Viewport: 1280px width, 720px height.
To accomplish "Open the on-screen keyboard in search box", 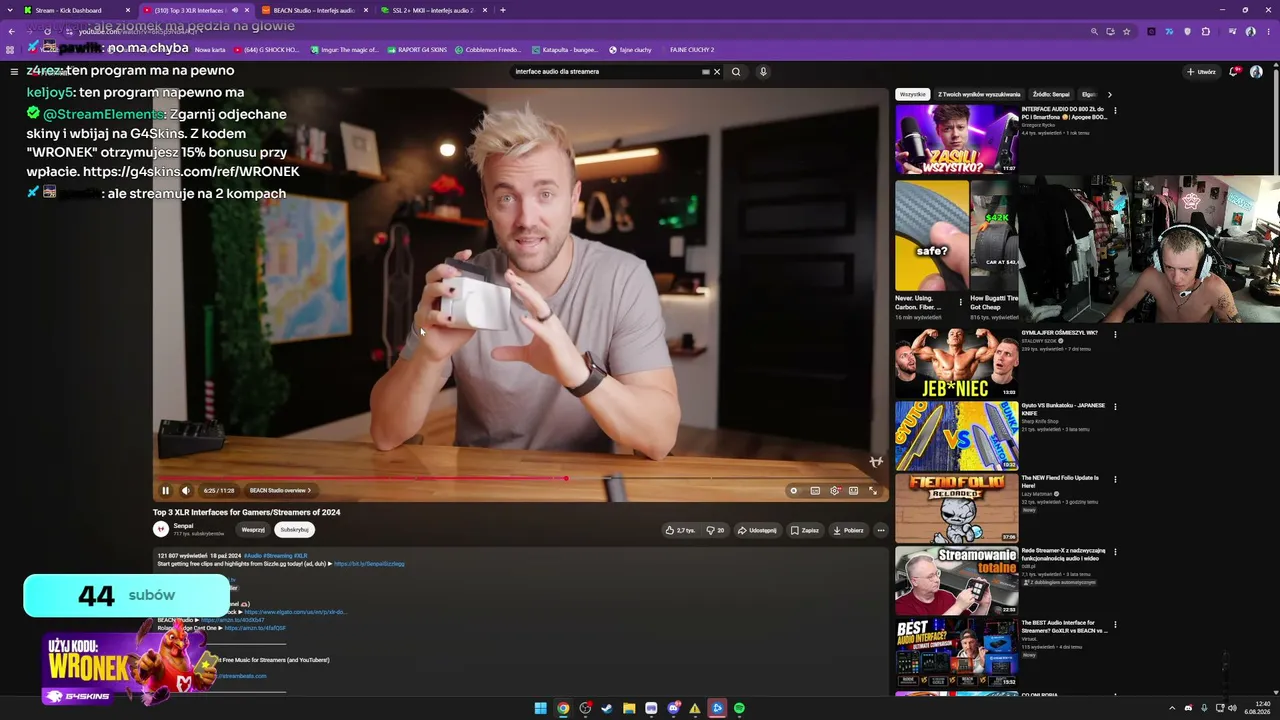I will pyautogui.click(x=705, y=72).
